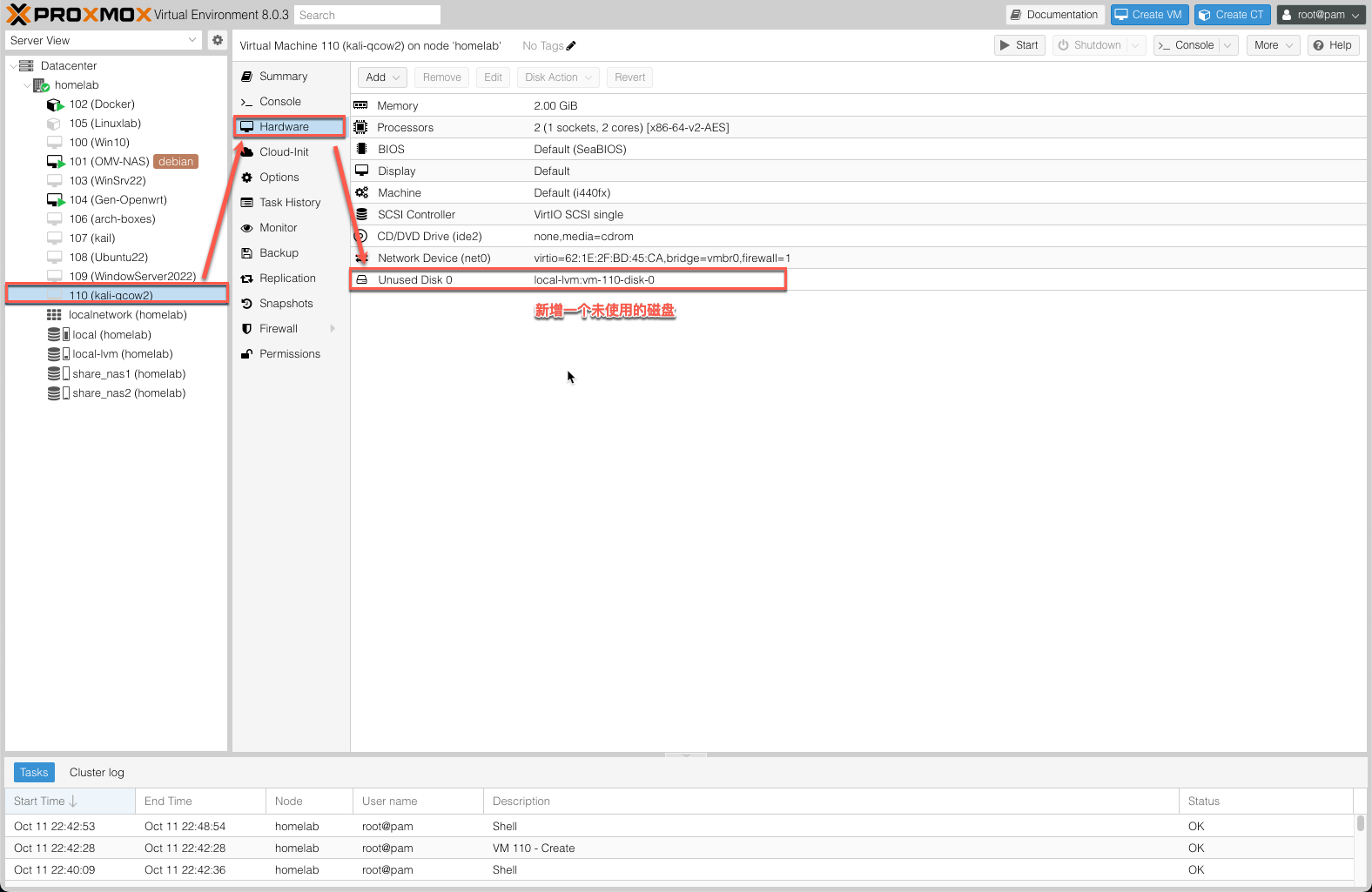1372x892 pixels.
Task: Click the Cloud-Init cloud icon
Action: click(x=247, y=152)
